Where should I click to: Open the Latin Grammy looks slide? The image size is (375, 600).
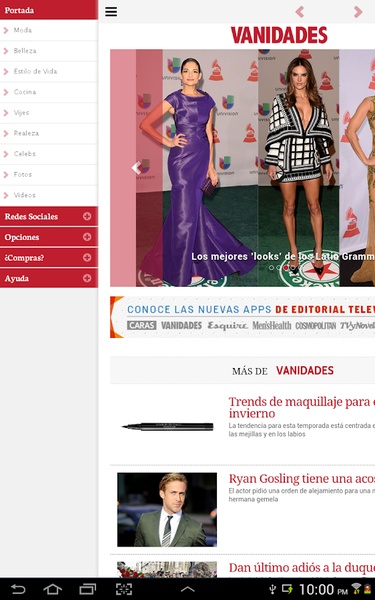click(243, 168)
